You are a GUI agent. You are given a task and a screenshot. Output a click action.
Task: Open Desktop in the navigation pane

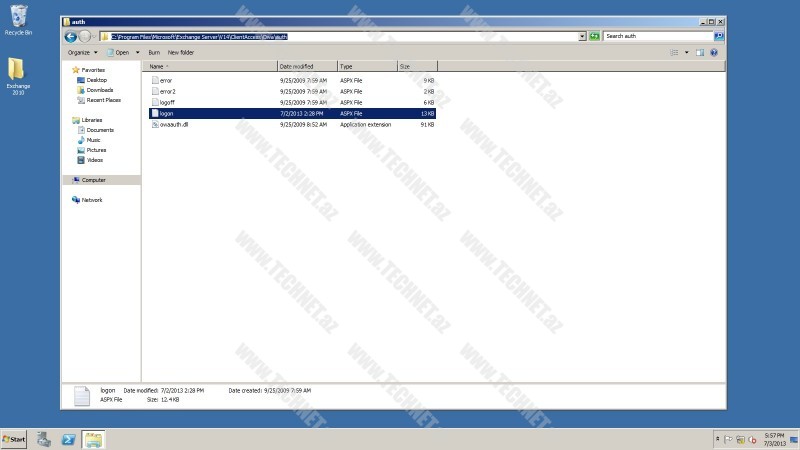point(96,80)
